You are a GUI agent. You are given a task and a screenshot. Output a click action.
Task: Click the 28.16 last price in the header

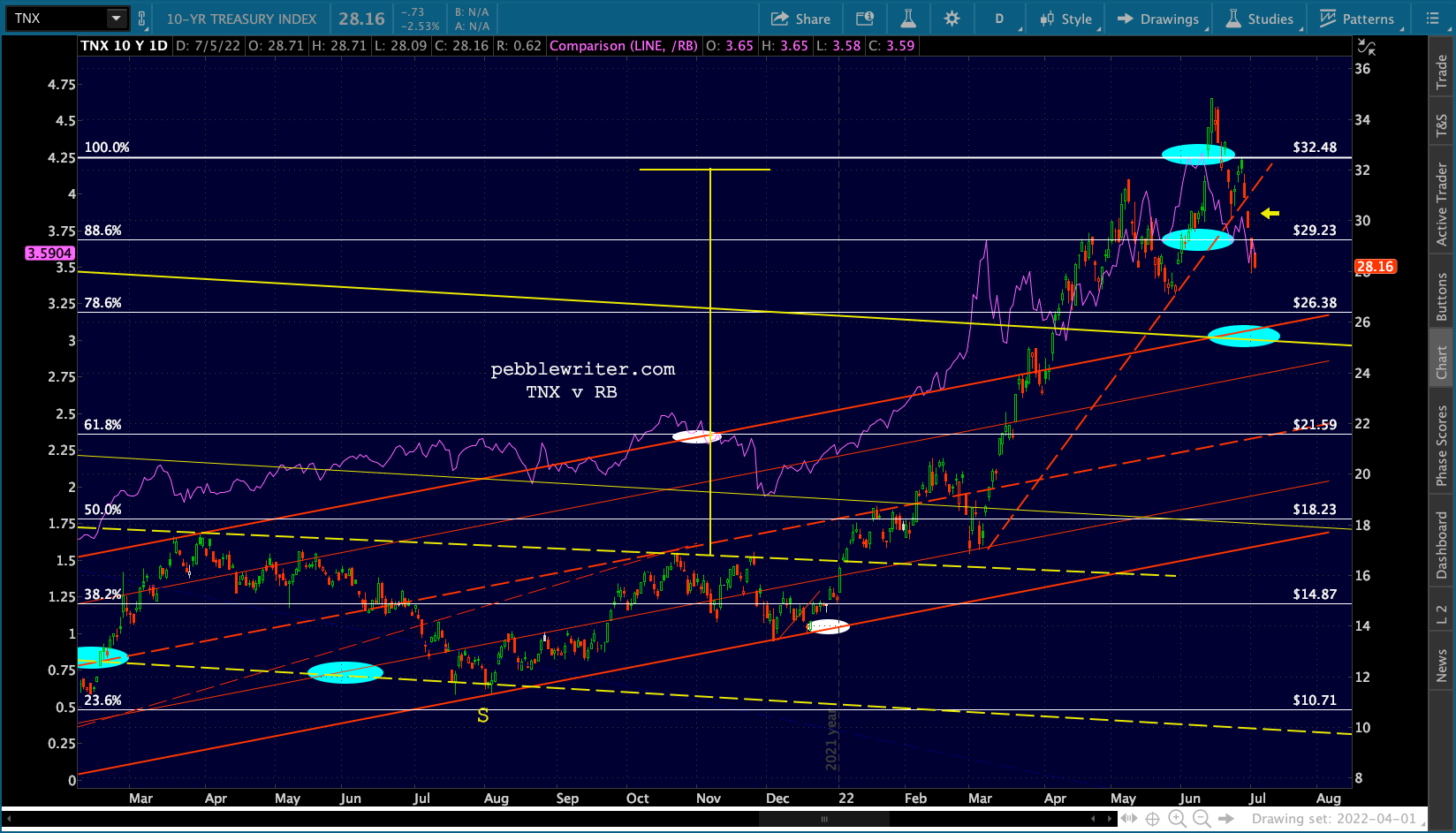pos(361,19)
